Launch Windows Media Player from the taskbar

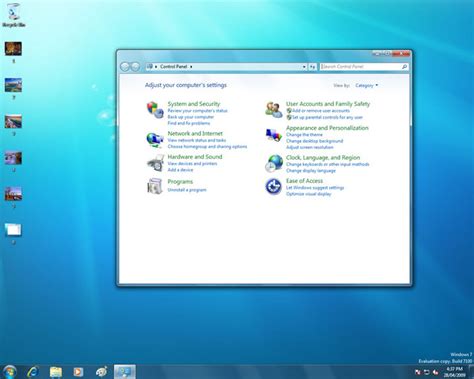point(78,372)
